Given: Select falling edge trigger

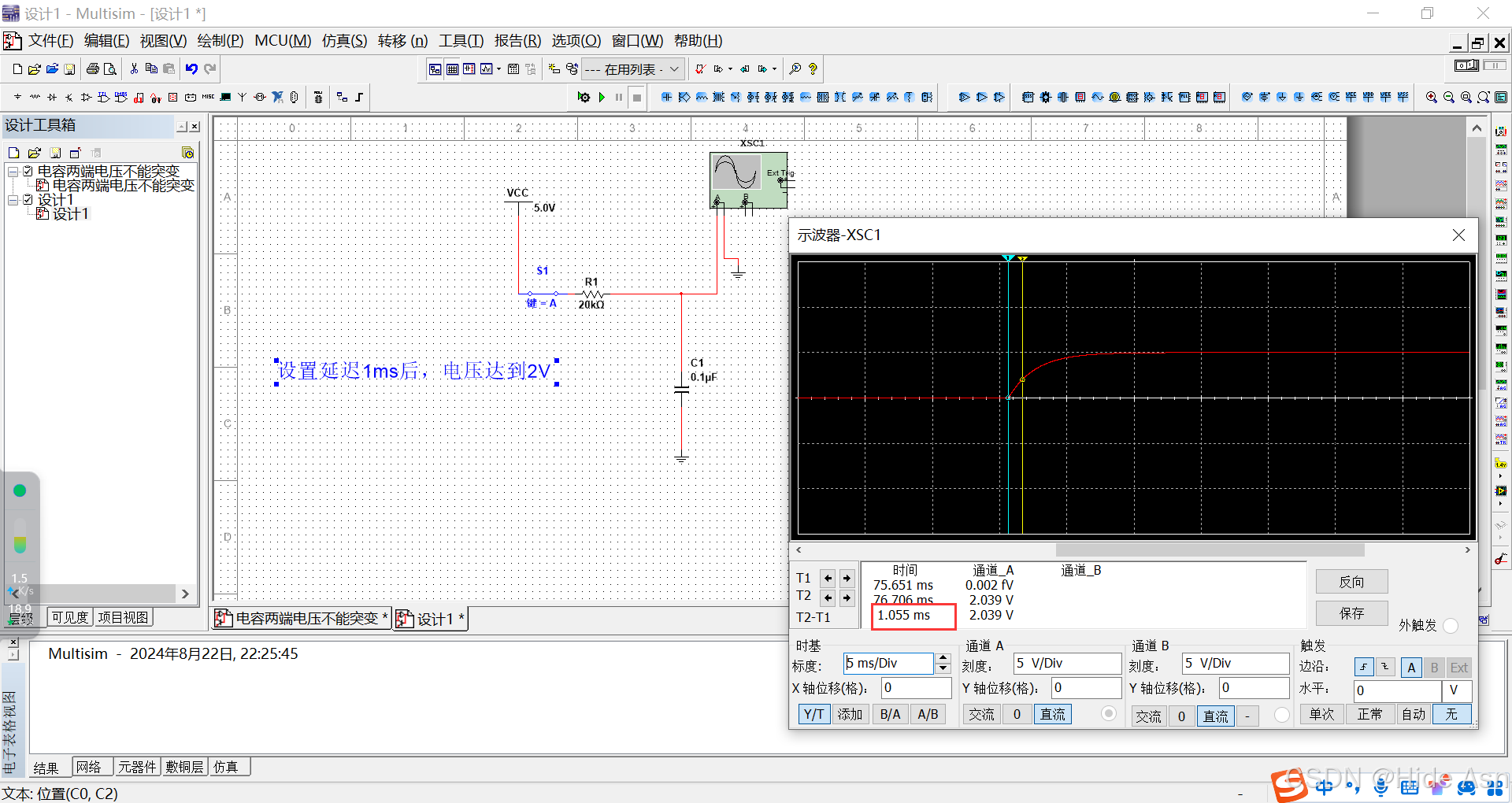Looking at the screenshot, I should 1385,668.
